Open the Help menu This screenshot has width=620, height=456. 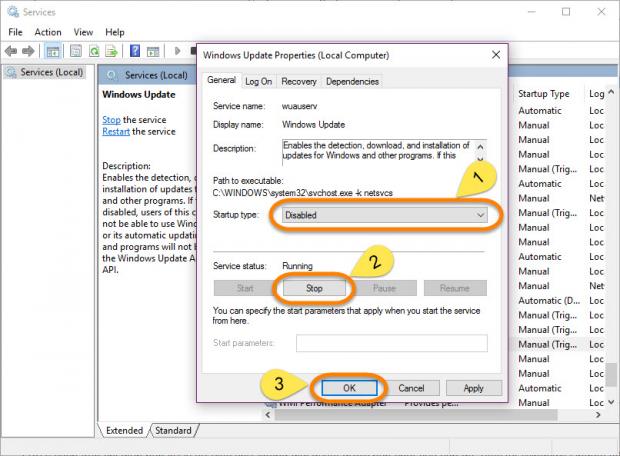(115, 32)
